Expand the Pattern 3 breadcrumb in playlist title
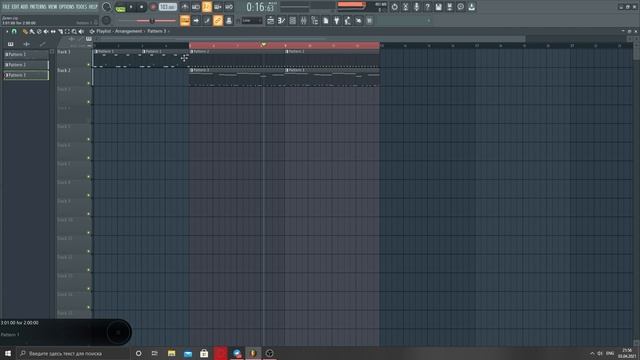 157,31
